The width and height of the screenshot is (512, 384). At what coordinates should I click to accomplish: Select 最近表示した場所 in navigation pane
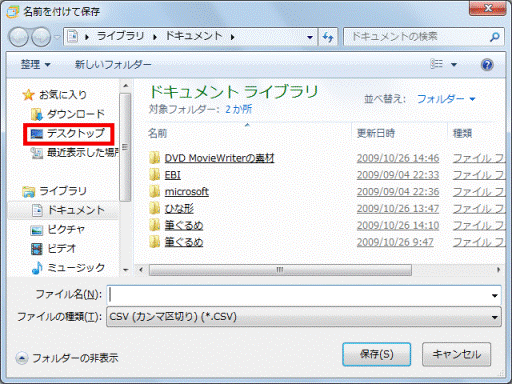tap(83, 153)
